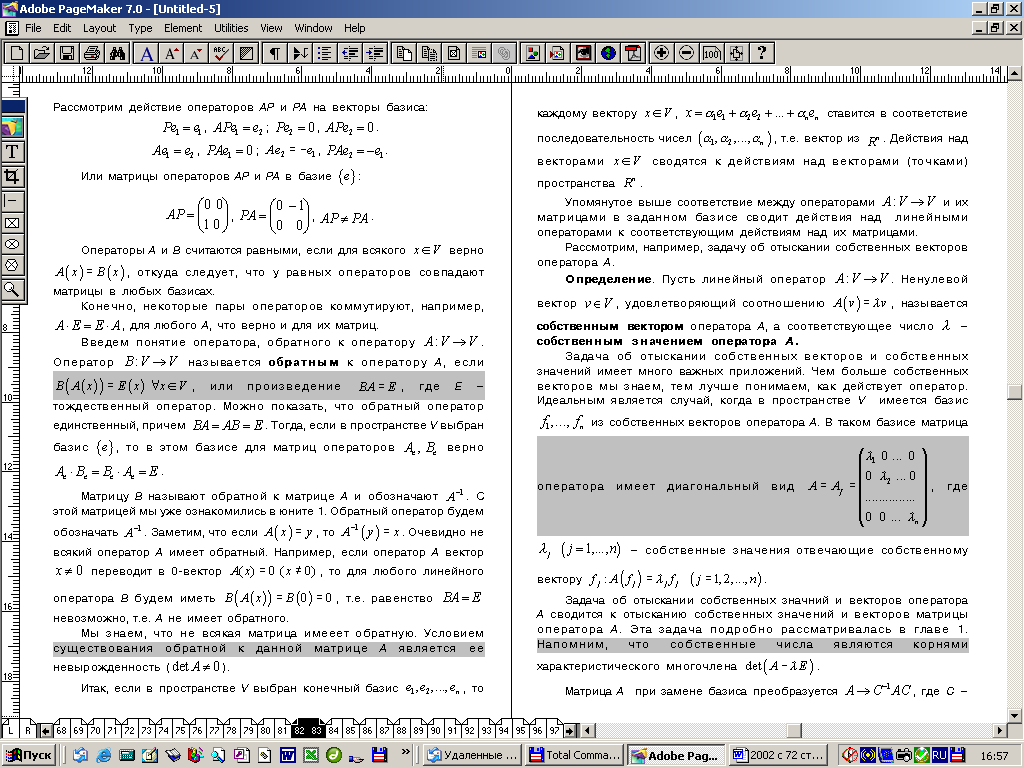Select the Rectangle Frame tool in toolbox
This screenshot has height=768, width=1024.
point(12,223)
